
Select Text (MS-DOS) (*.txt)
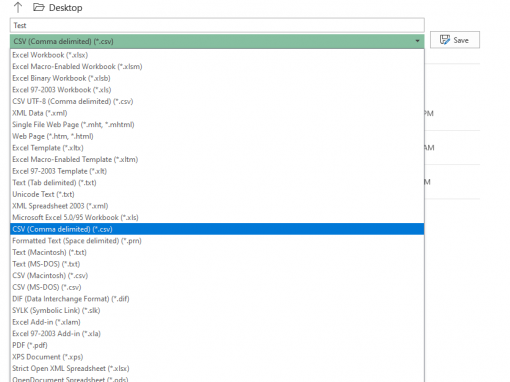(x=217, y=264)
